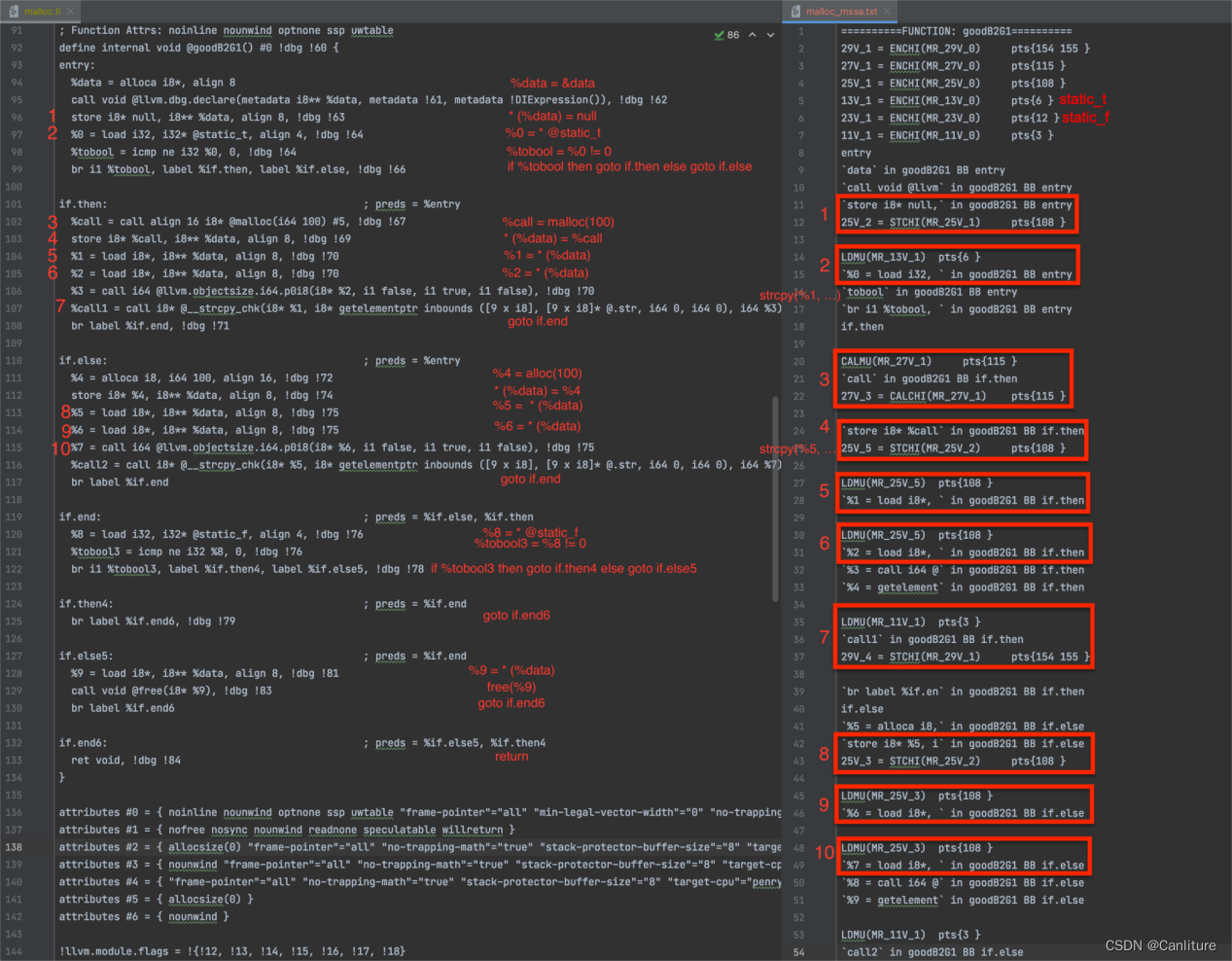Click the '29V_1 = ENCHI(MR_29V_0)' line
This screenshot has width=1232, height=961.
[x=966, y=49]
